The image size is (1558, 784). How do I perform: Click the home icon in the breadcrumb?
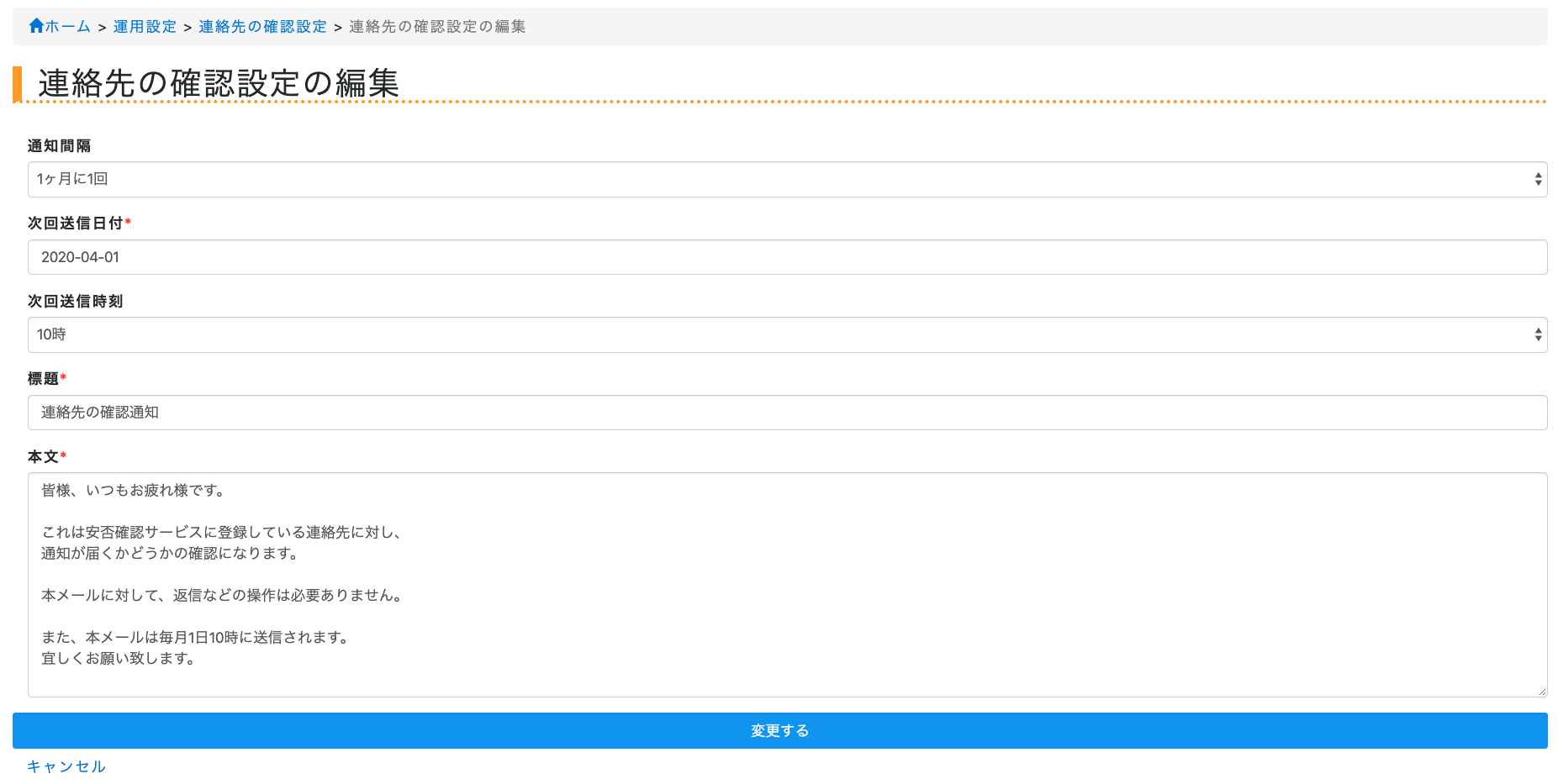coord(36,26)
